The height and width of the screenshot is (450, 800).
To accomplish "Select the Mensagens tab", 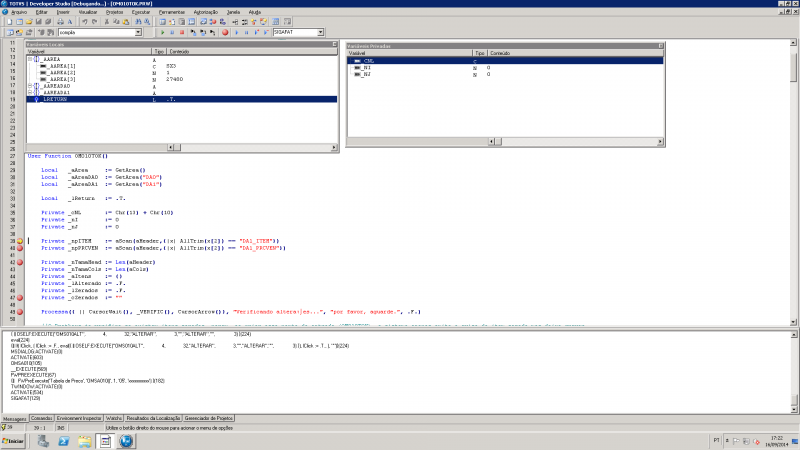I will [x=14, y=418].
